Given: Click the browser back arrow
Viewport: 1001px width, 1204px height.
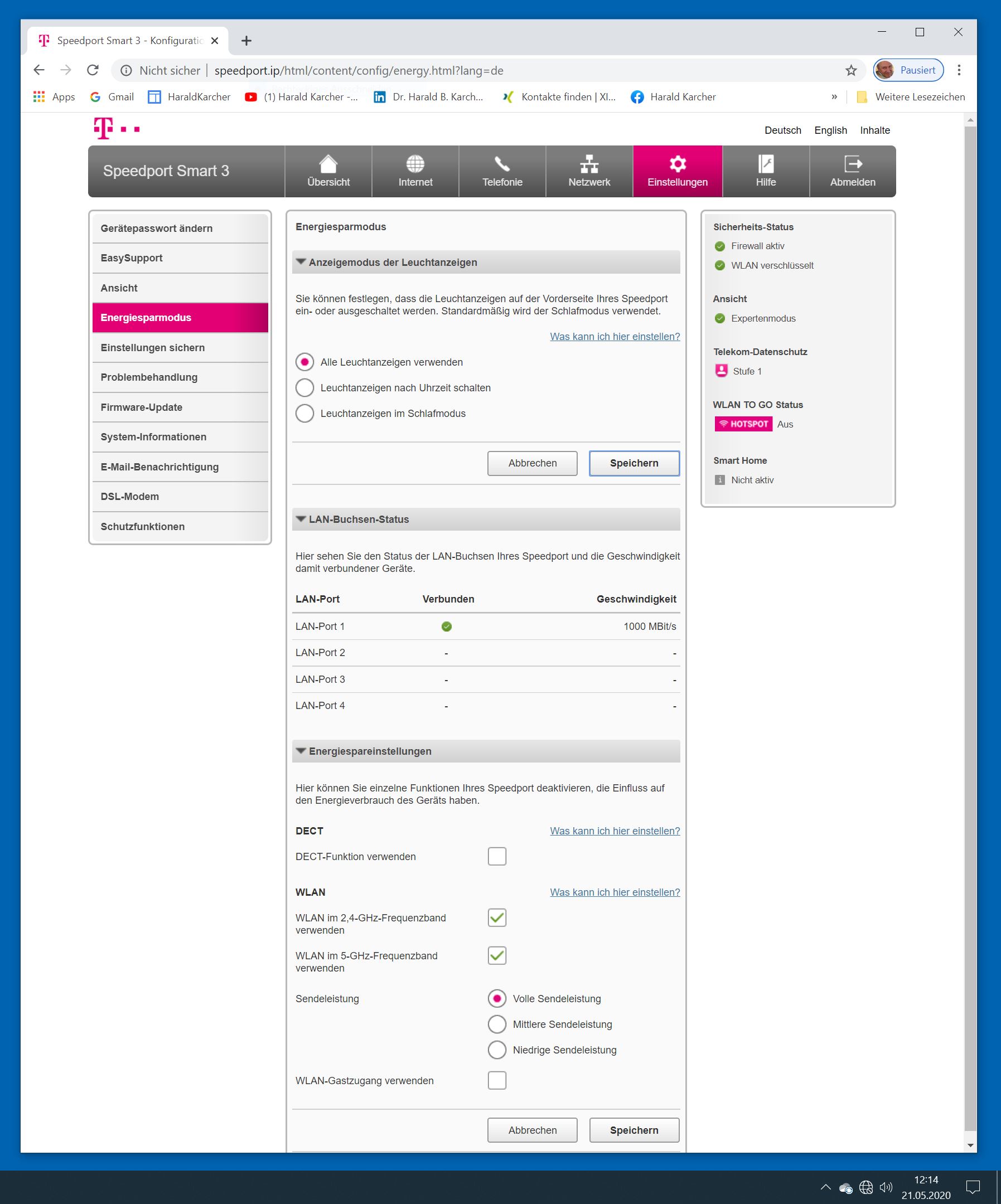Looking at the screenshot, I should (x=39, y=70).
